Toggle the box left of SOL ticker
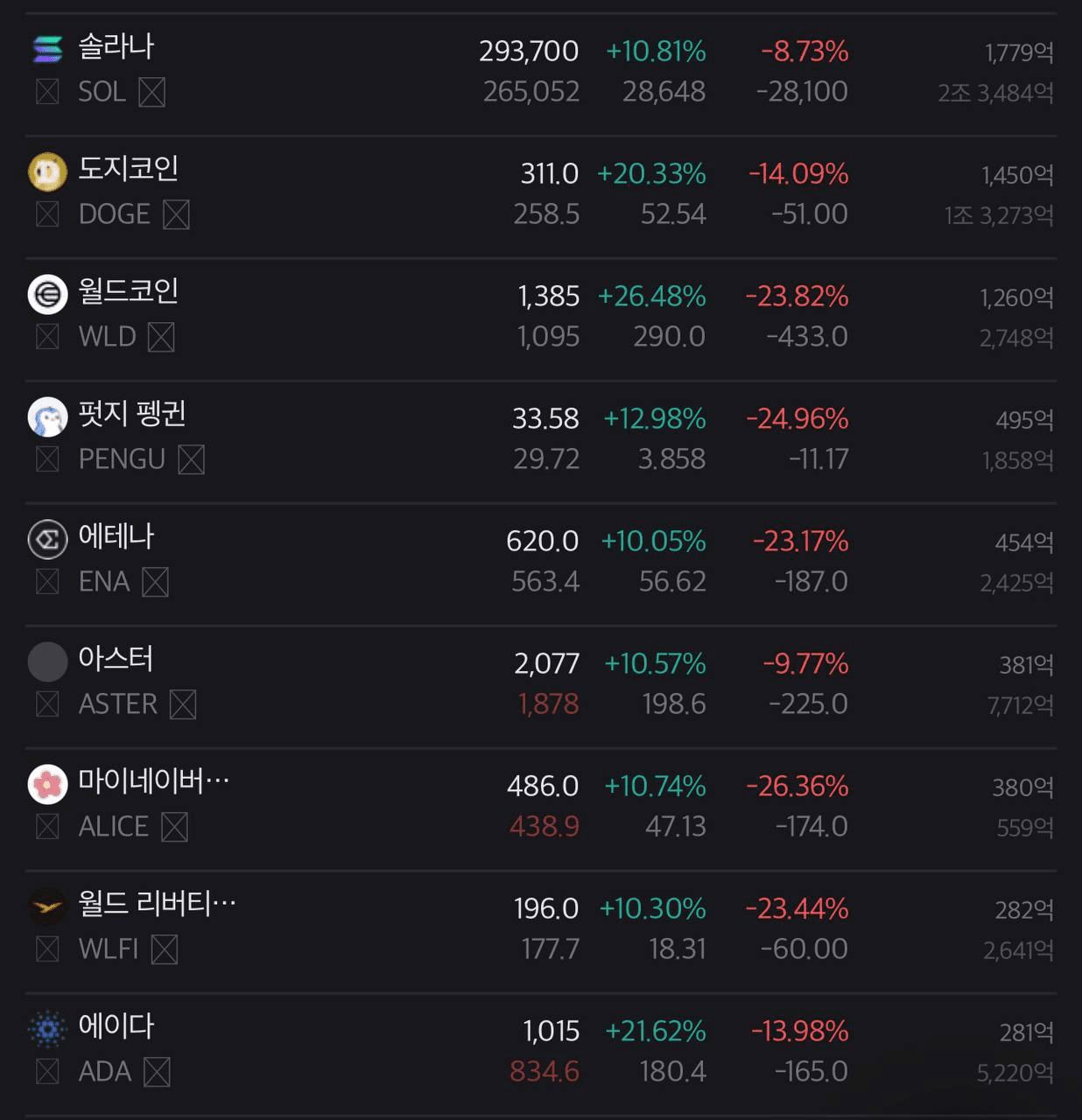Image resolution: width=1082 pixels, height=1120 pixels. (x=47, y=92)
